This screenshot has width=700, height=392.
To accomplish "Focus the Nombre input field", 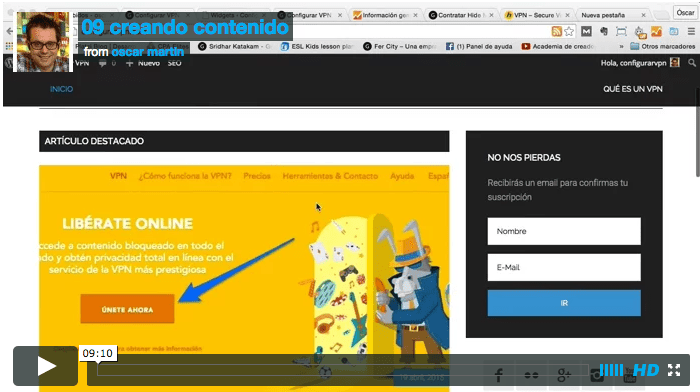I will (564, 231).
